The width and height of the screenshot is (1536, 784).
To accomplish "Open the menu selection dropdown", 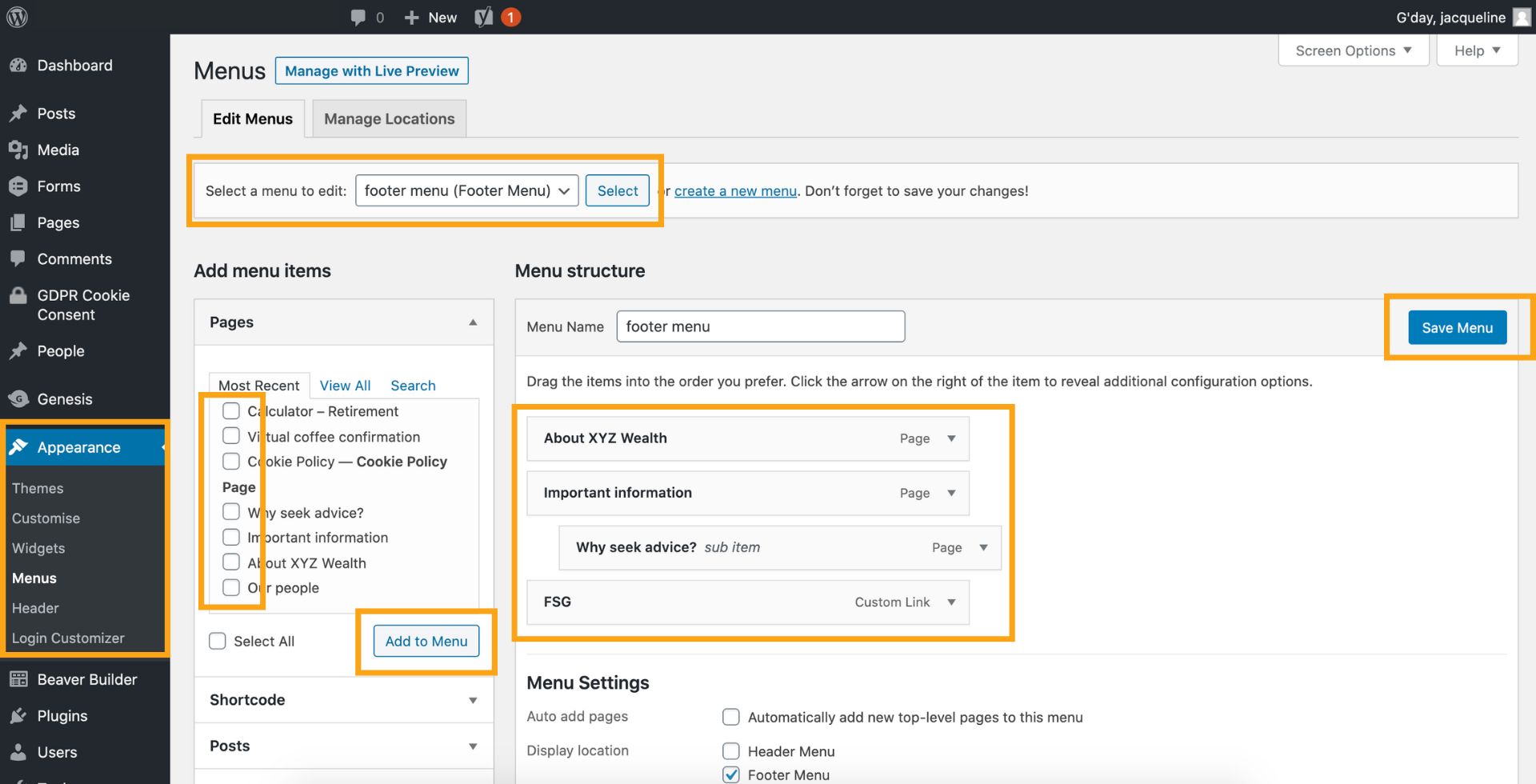I will 466,190.
